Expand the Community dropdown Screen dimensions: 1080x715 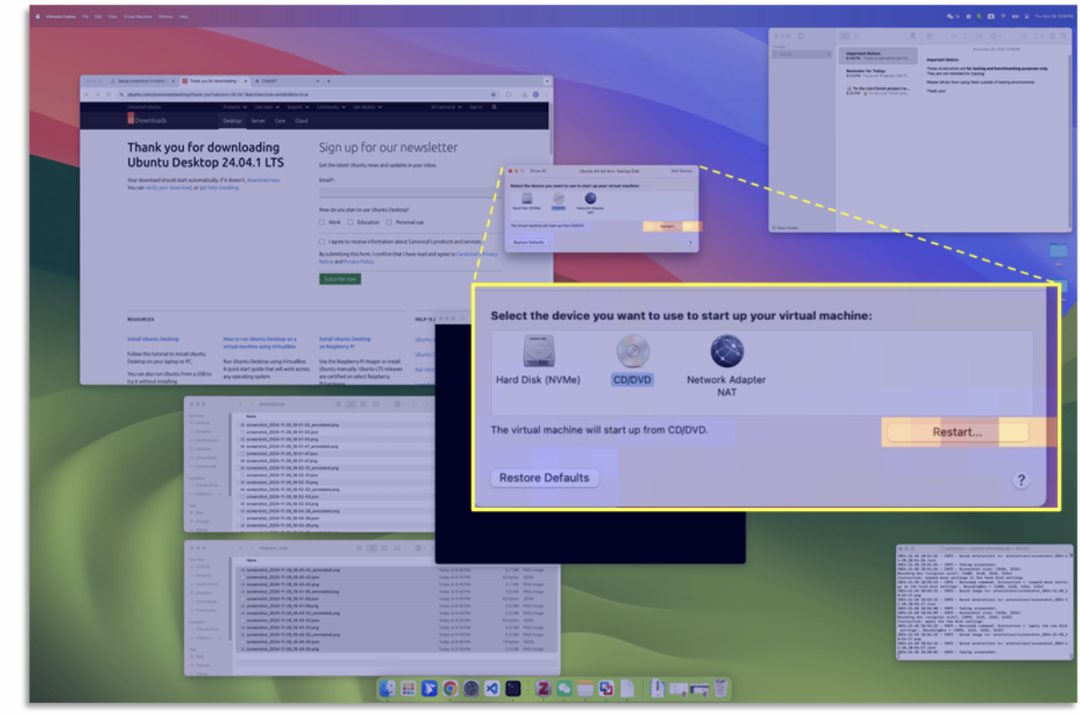click(x=331, y=107)
